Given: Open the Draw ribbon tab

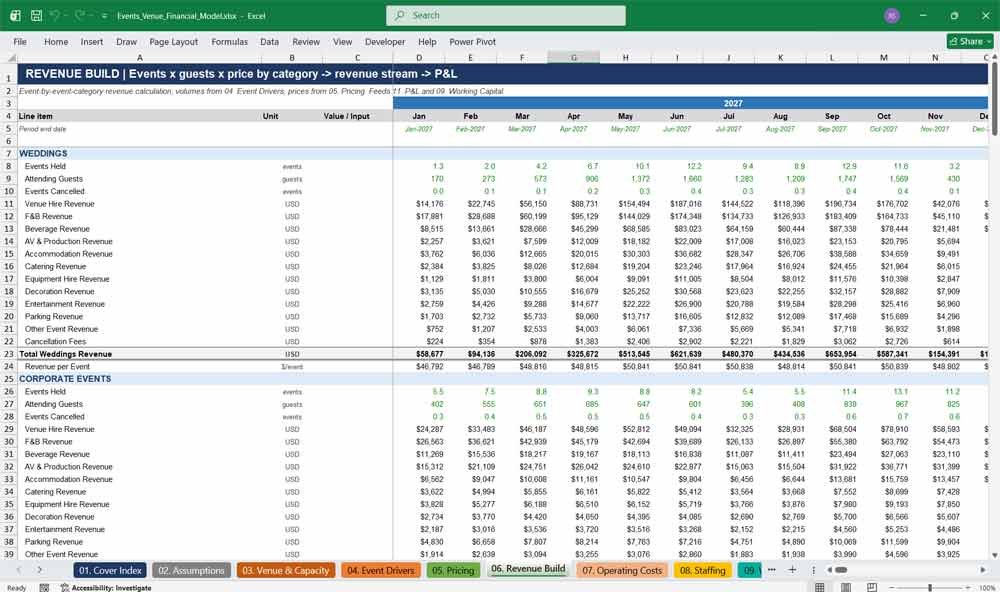Looking at the screenshot, I should coord(126,41).
